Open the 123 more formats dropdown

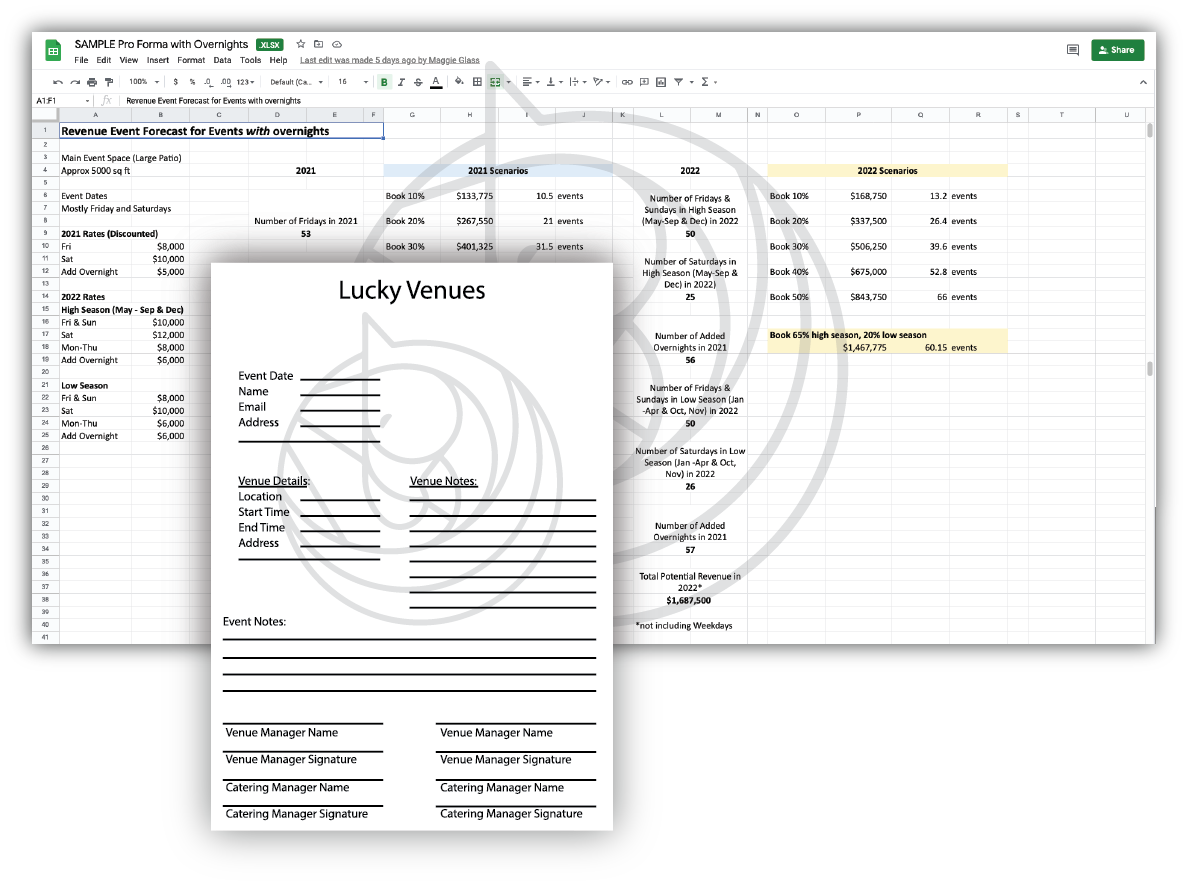click(x=245, y=82)
